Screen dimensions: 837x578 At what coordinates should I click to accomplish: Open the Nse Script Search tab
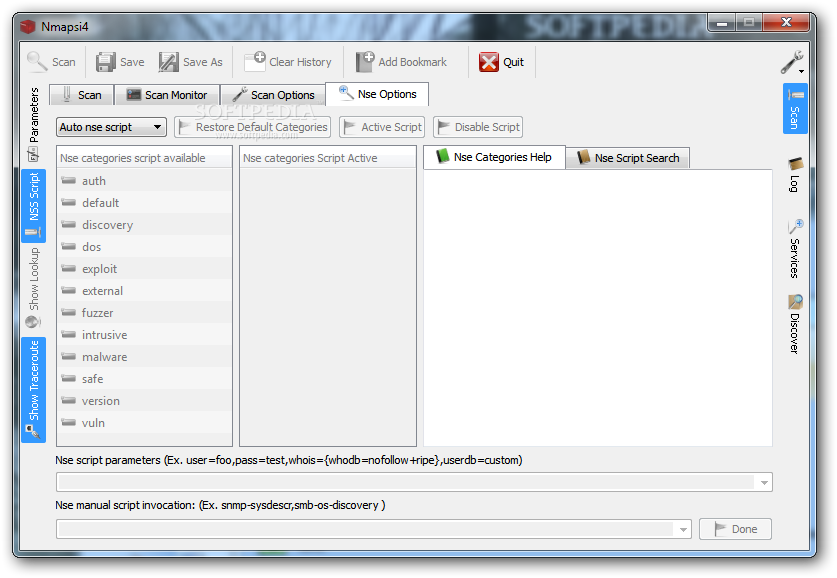628,158
